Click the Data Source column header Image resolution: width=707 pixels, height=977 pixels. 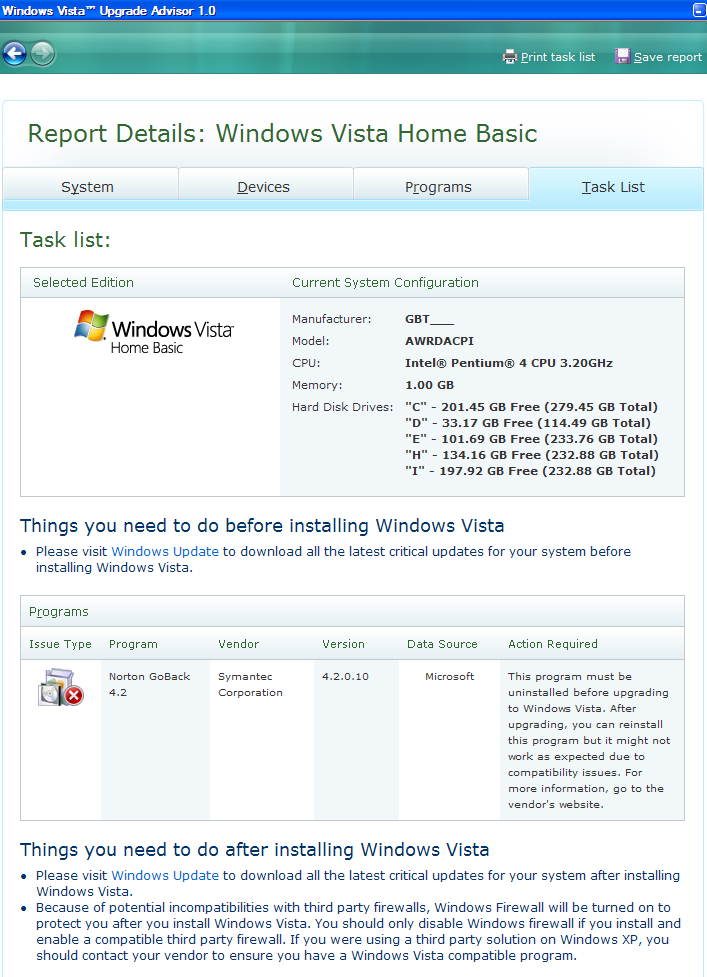coord(442,644)
